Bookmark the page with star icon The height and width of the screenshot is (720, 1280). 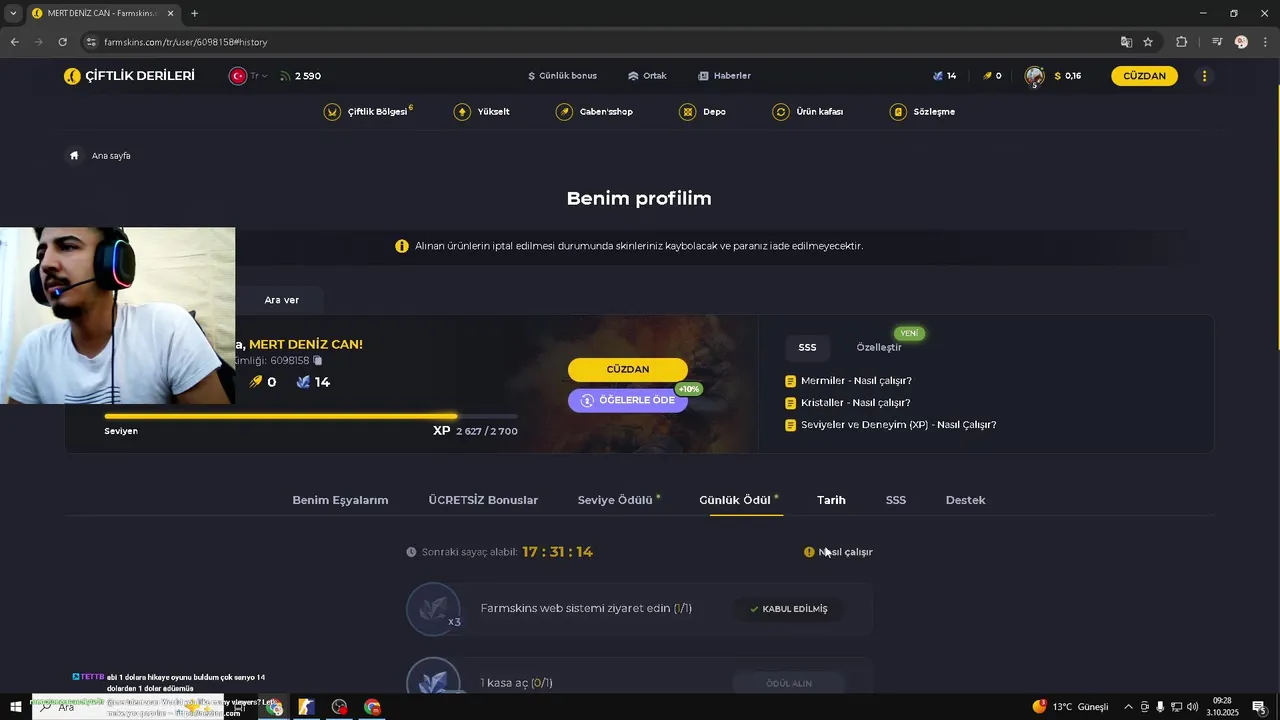click(1148, 42)
